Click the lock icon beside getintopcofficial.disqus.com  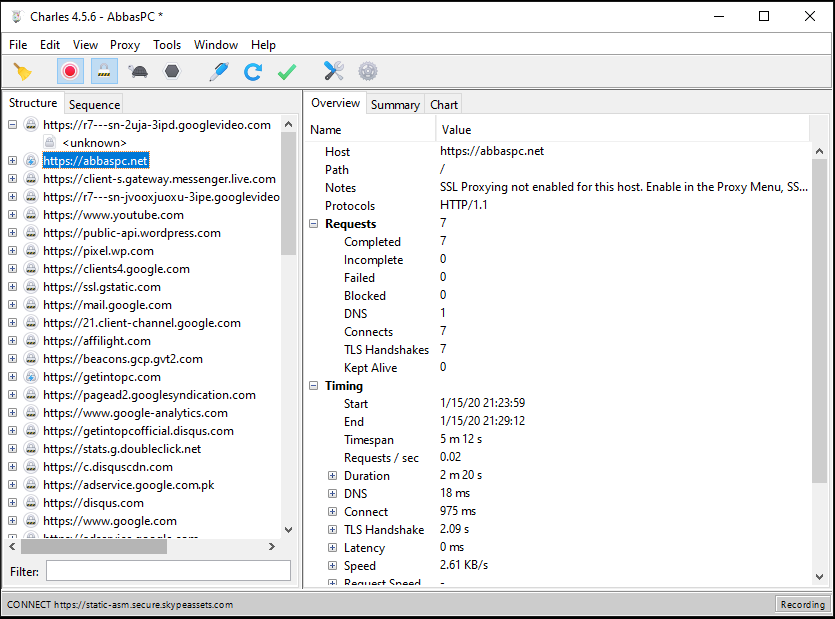31,430
